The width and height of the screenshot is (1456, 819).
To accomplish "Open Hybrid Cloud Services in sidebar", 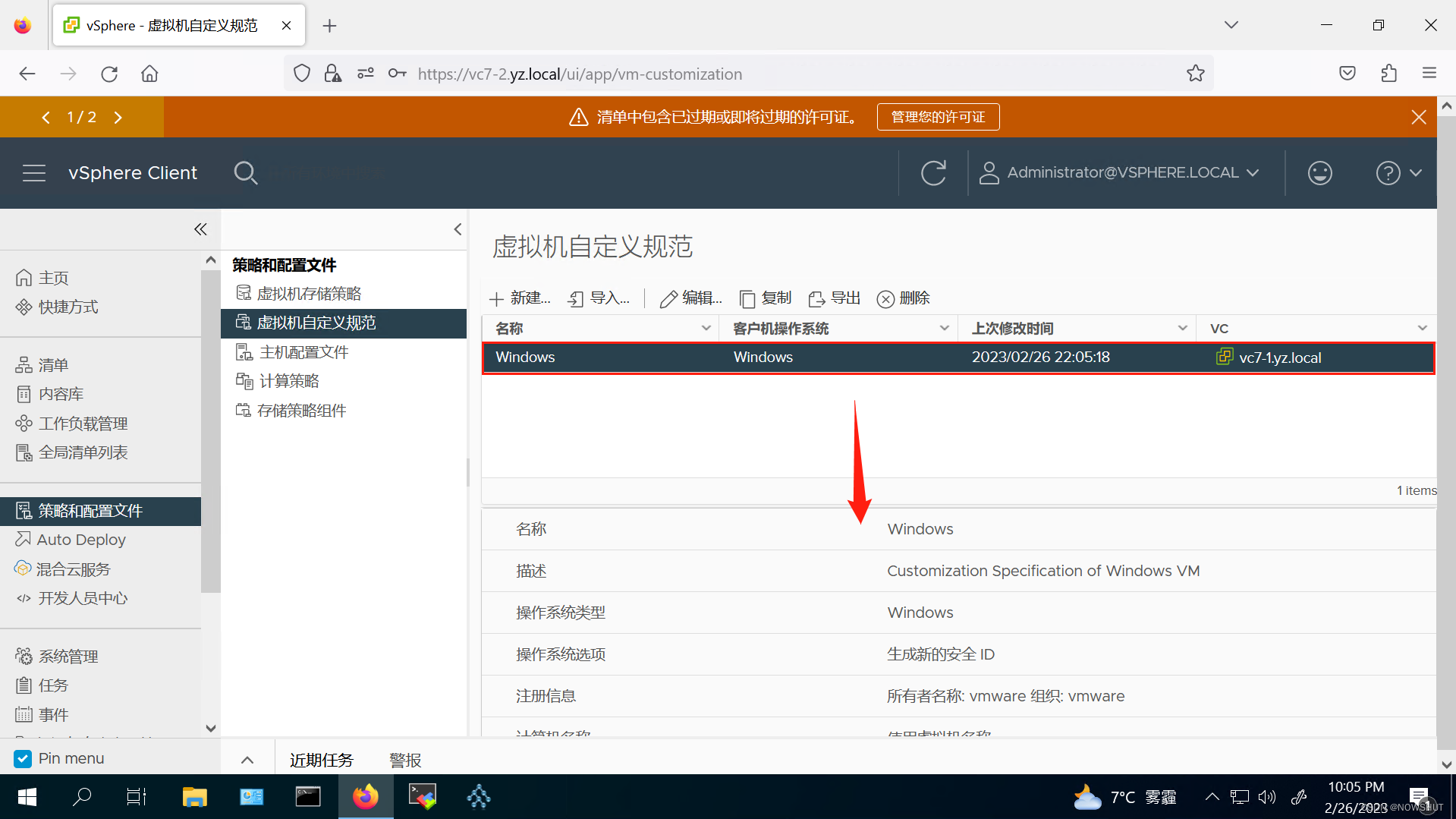I will click(63, 569).
